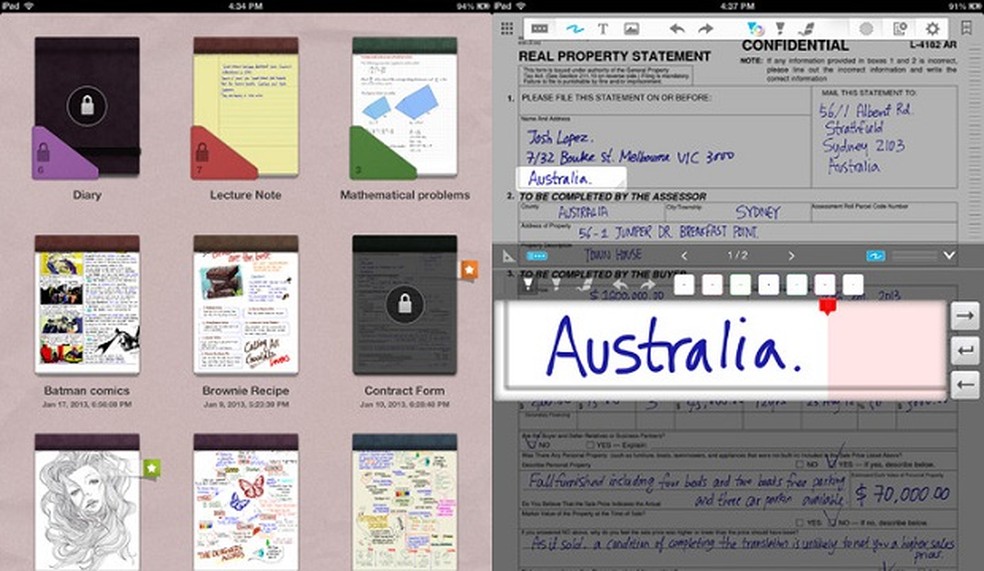The image size is (984, 571).
Task: Open the locked Diary notebook
Action: pos(87,107)
